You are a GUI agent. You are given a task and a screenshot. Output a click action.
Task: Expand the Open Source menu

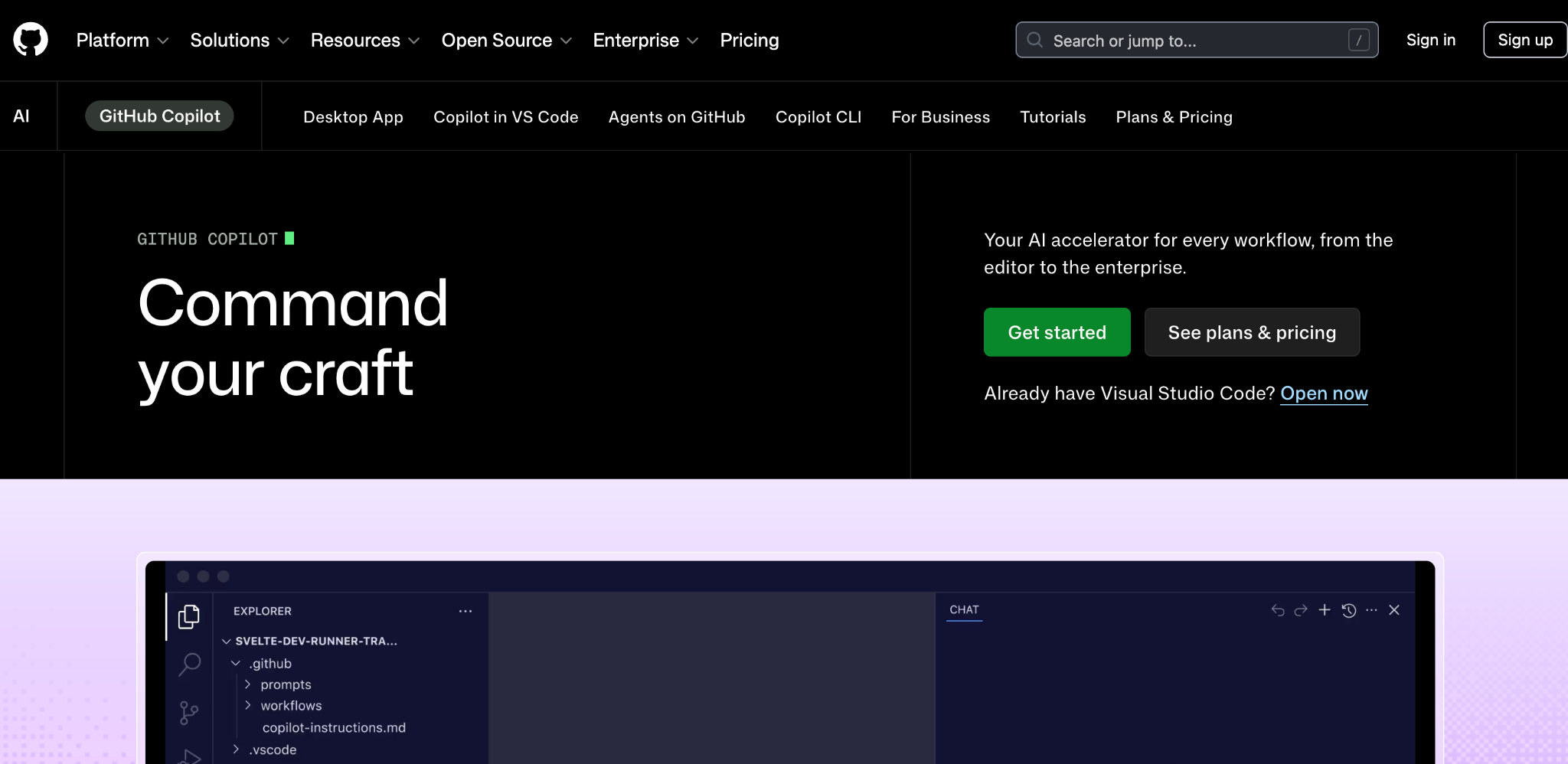pos(507,40)
